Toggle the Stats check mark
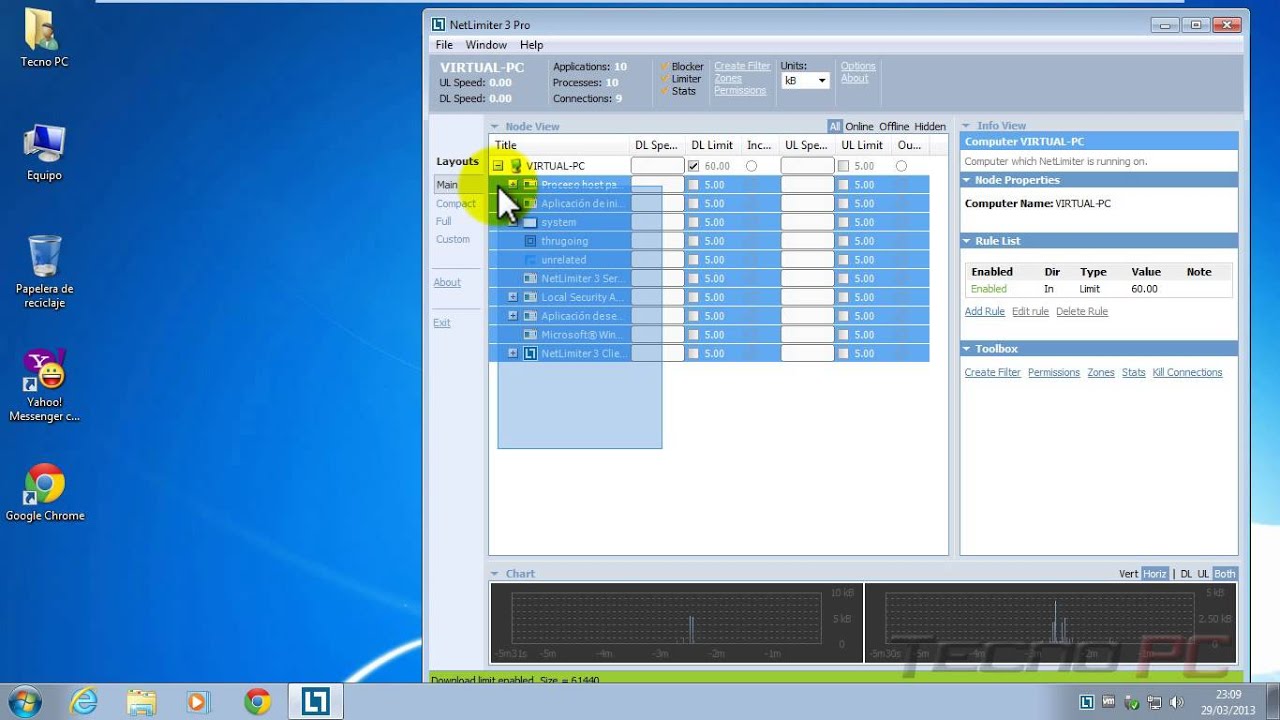1280x720 pixels. (664, 91)
